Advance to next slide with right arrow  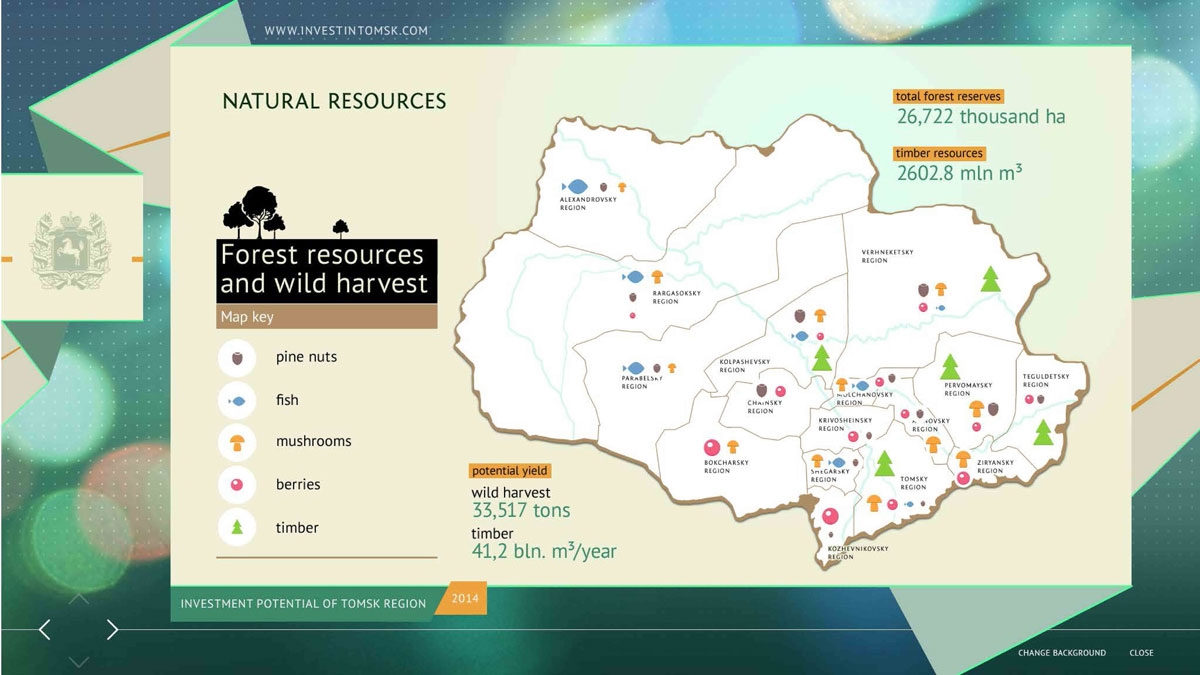[112, 629]
